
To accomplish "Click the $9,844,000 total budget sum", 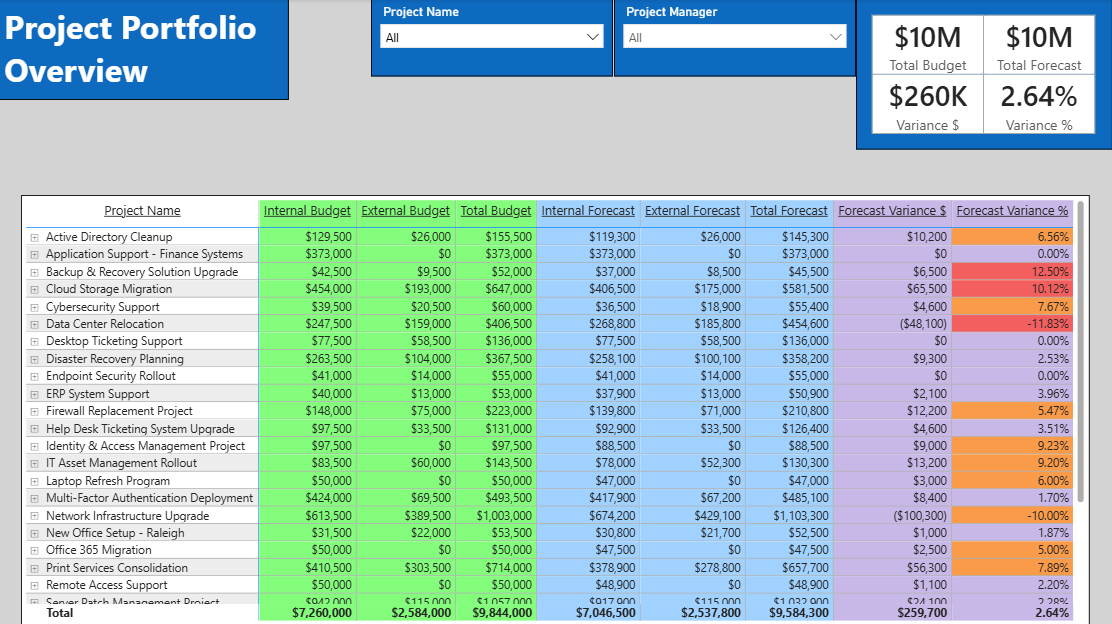I will pyautogui.click(x=502, y=613).
